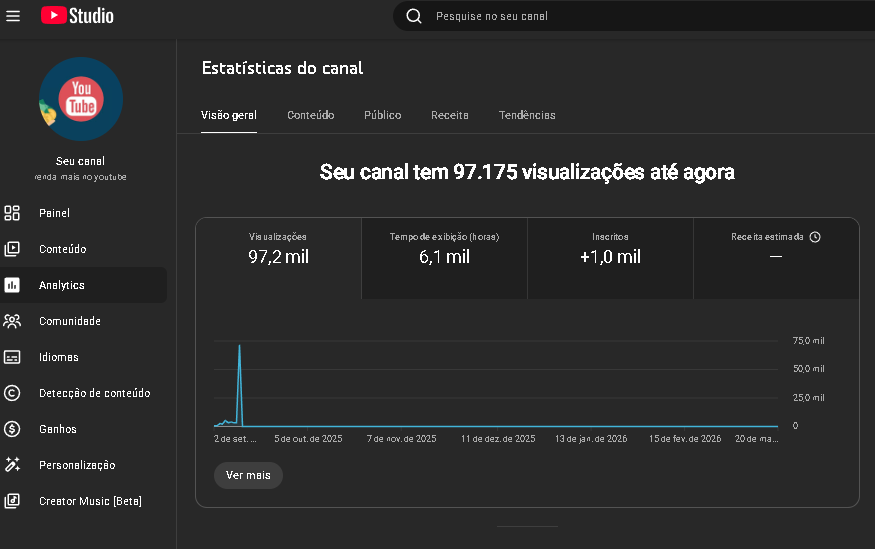The image size is (875, 549).
Task: Select the Inscritos +1,0 mil card
Action: [610, 258]
